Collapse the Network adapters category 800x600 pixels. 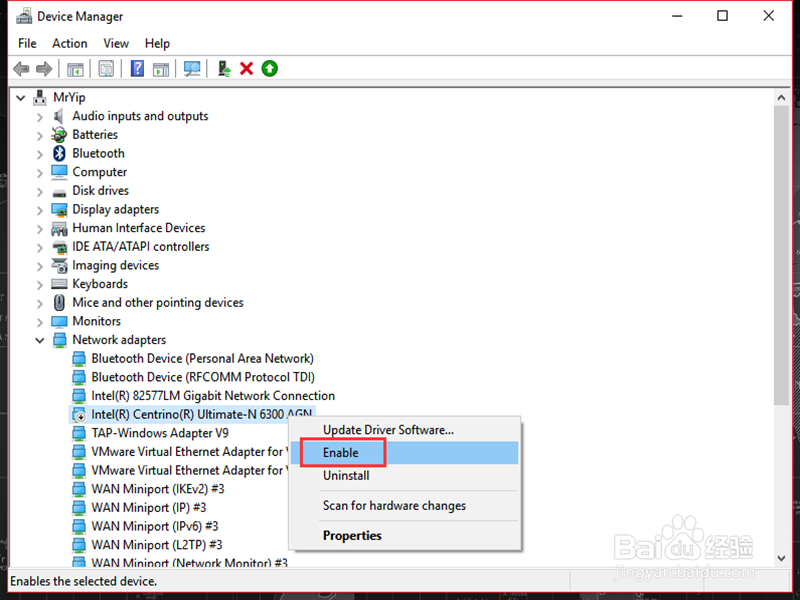coord(40,340)
